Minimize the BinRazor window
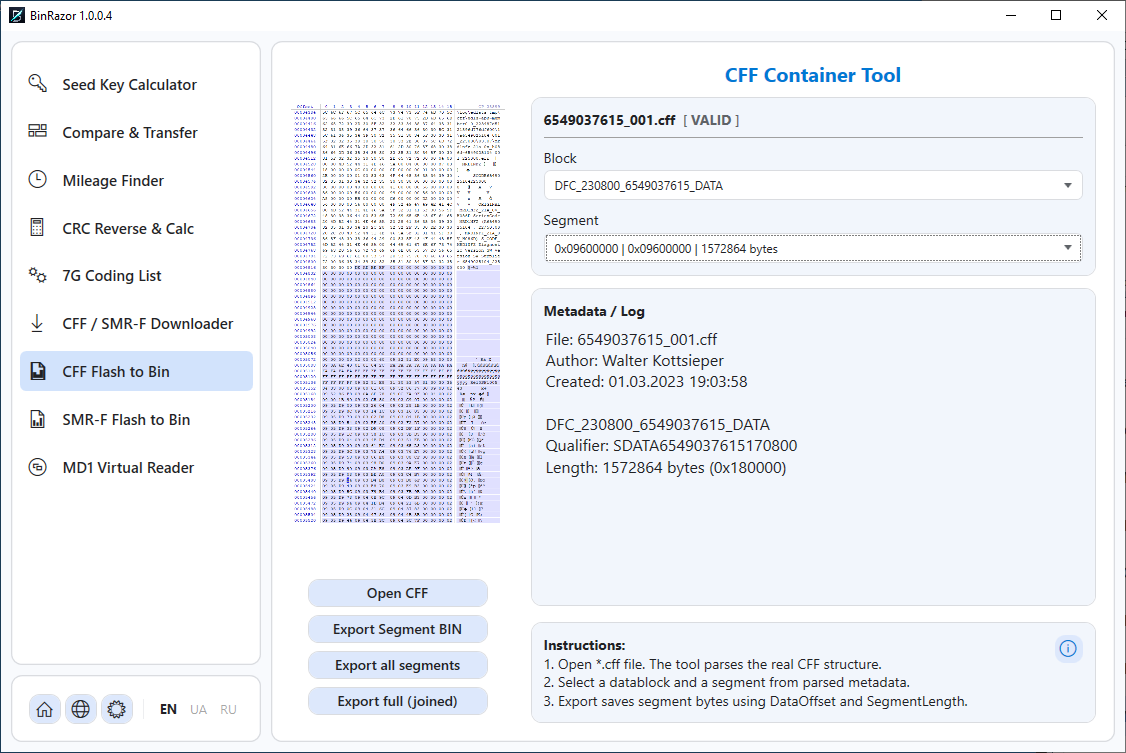1126x753 pixels. (x=1011, y=15)
